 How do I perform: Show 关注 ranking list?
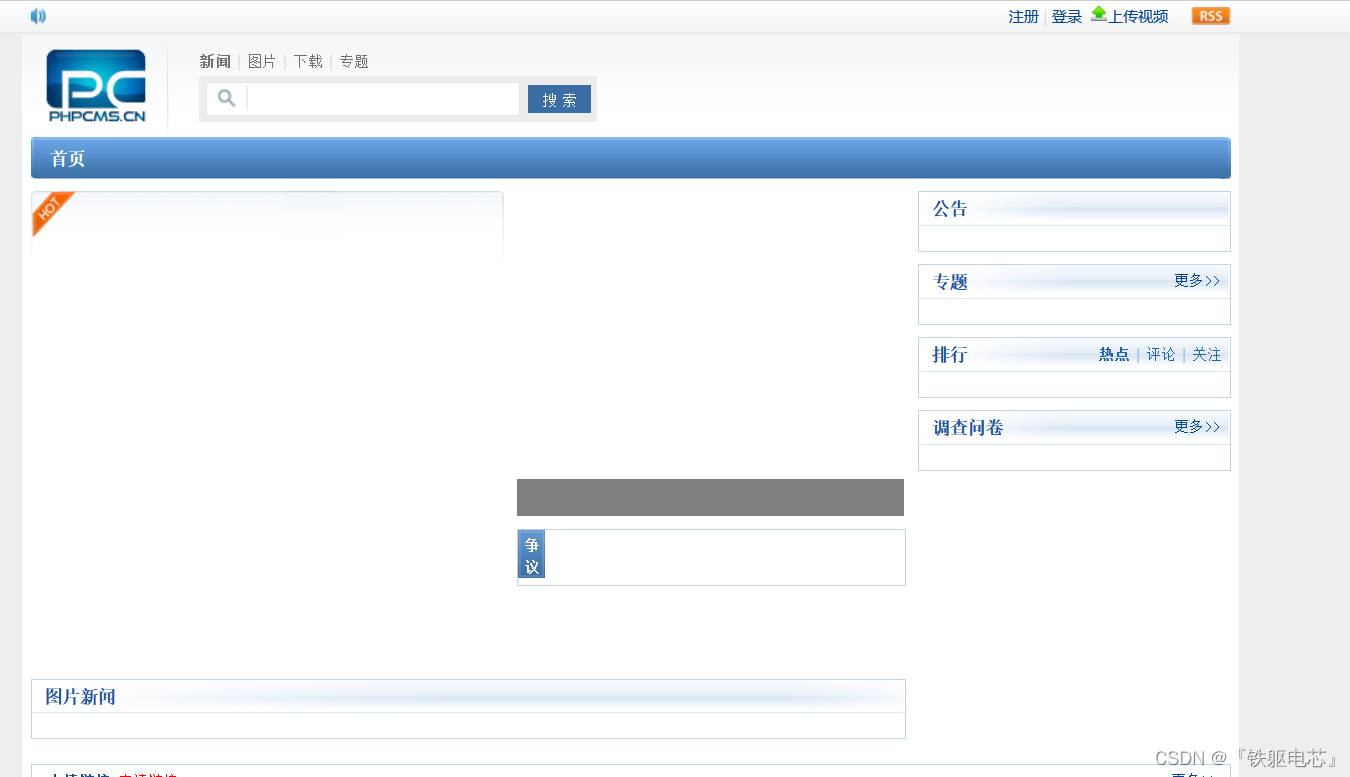1206,354
